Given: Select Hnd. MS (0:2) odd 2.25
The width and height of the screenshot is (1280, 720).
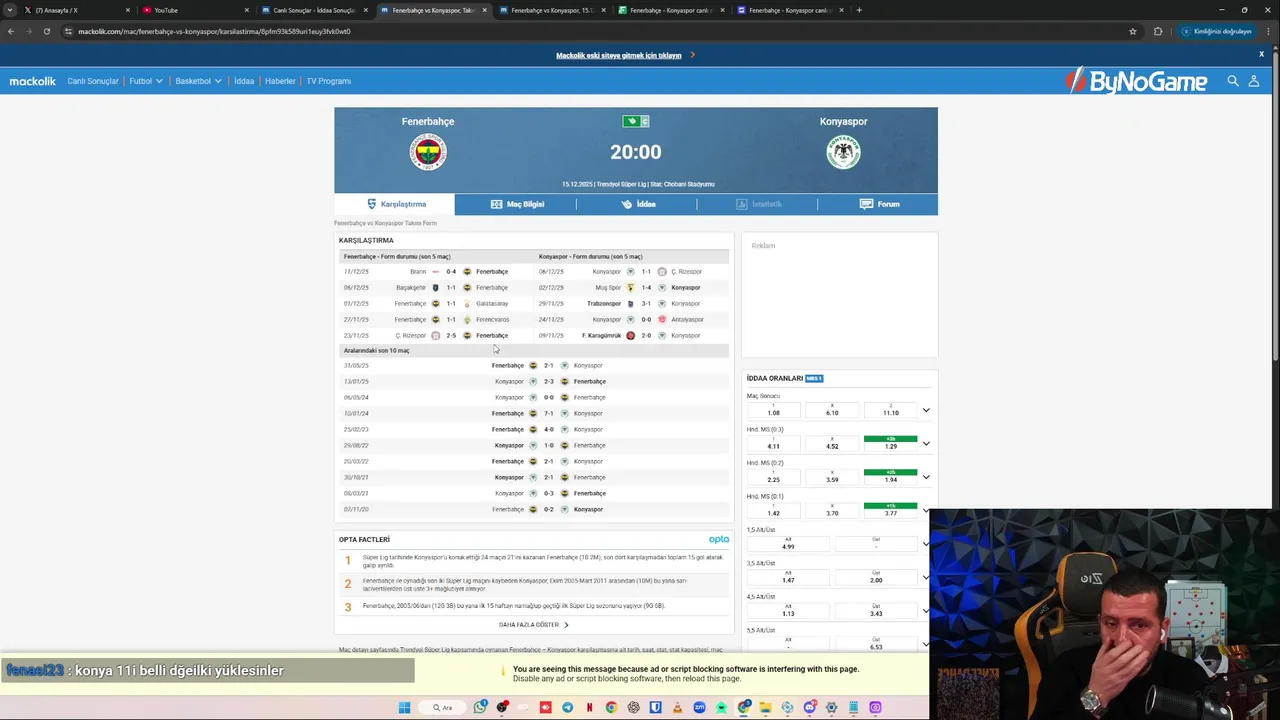Looking at the screenshot, I should (773, 479).
